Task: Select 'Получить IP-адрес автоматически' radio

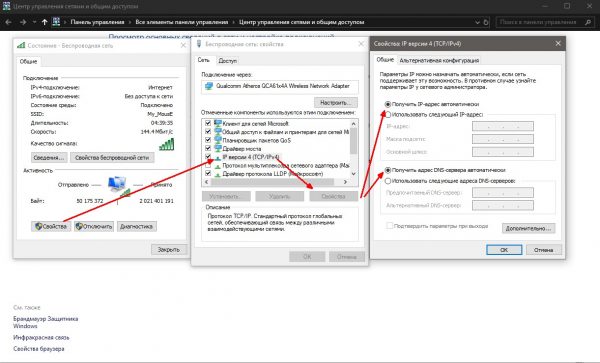Action: 388,104
